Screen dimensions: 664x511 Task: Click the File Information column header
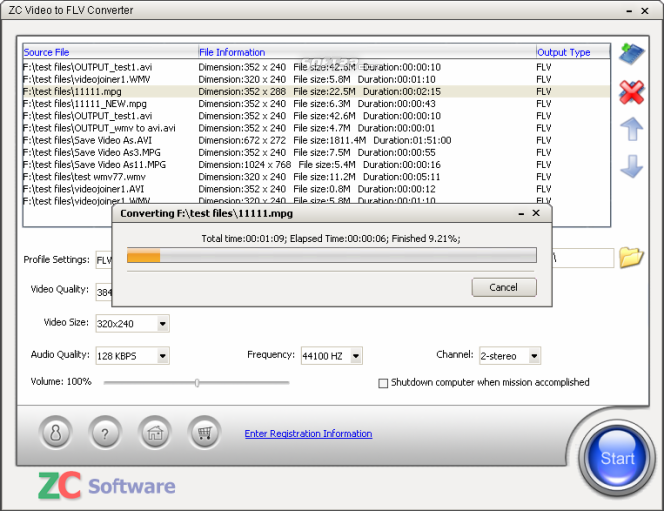tap(367, 52)
